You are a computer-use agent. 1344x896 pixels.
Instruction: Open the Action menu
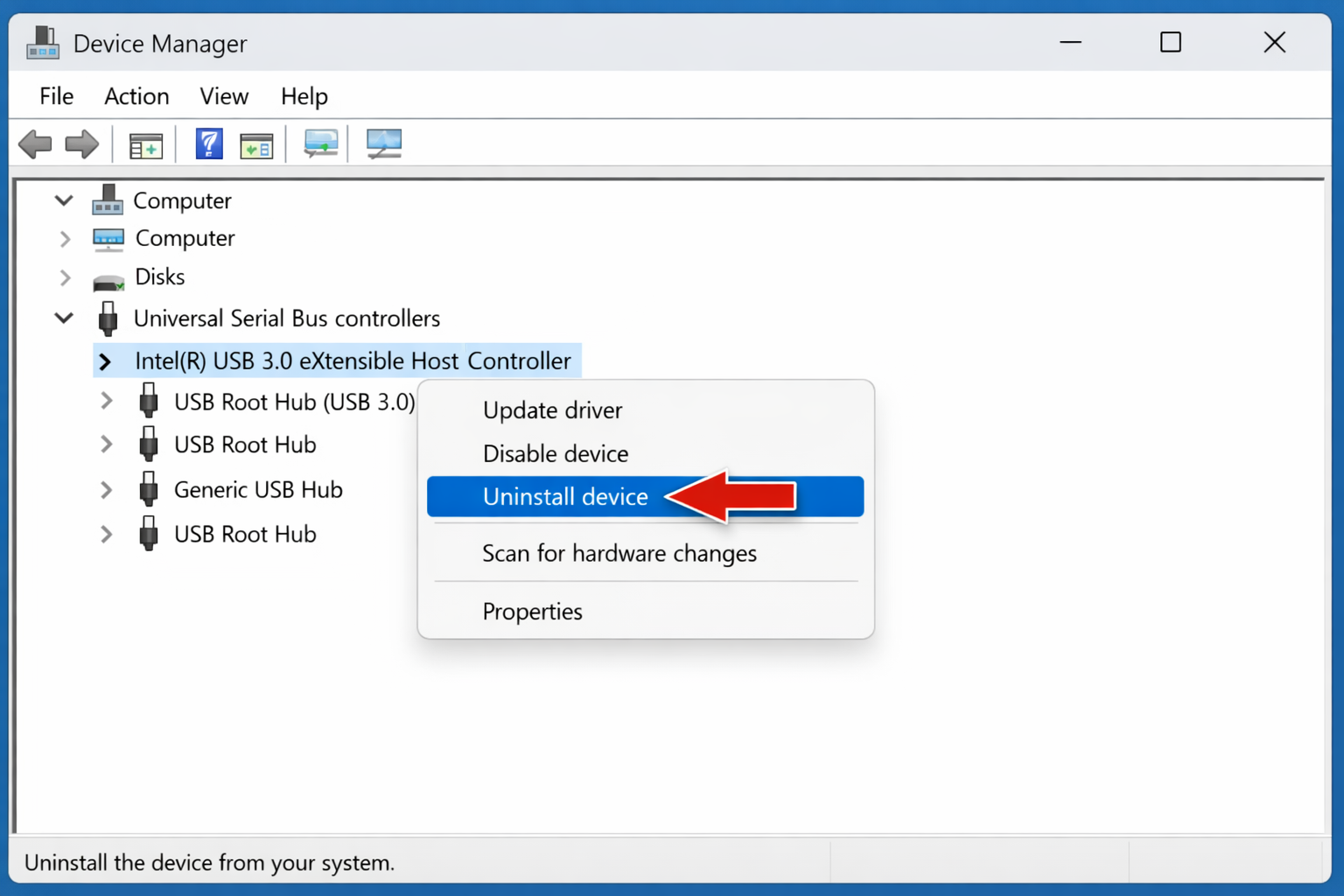(x=136, y=95)
